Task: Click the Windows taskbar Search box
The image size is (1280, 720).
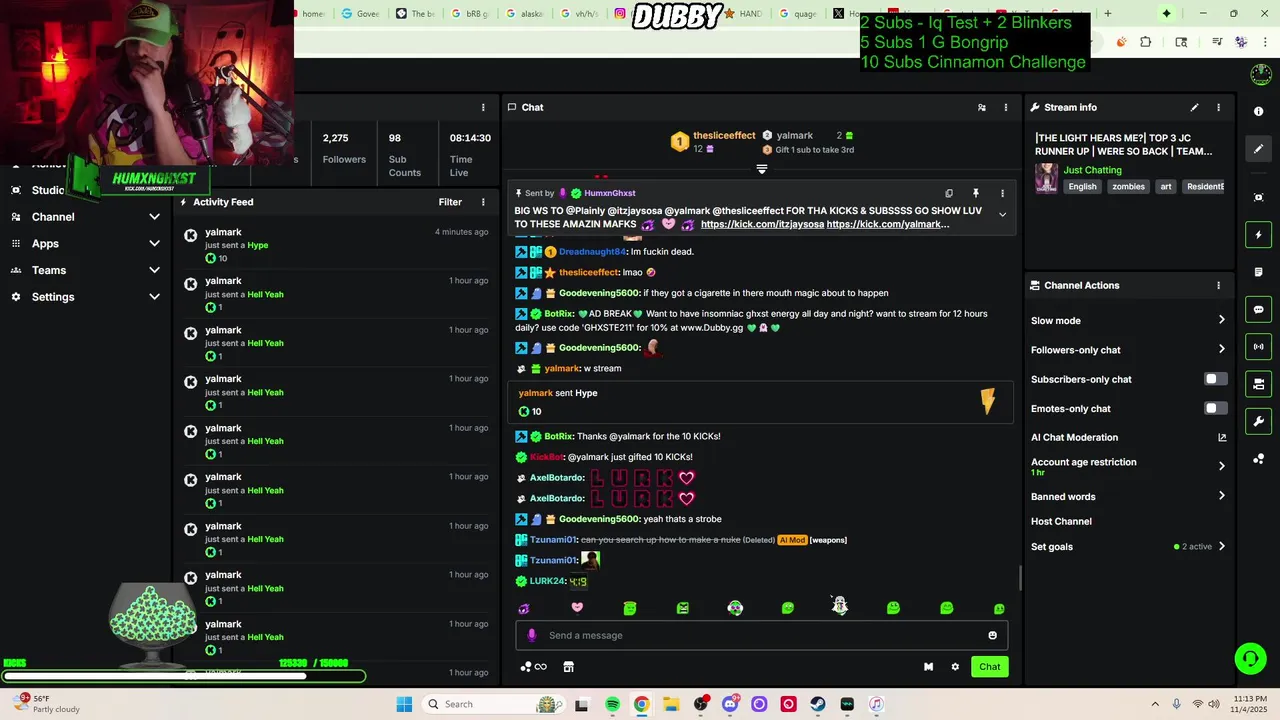Action: pos(495,704)
